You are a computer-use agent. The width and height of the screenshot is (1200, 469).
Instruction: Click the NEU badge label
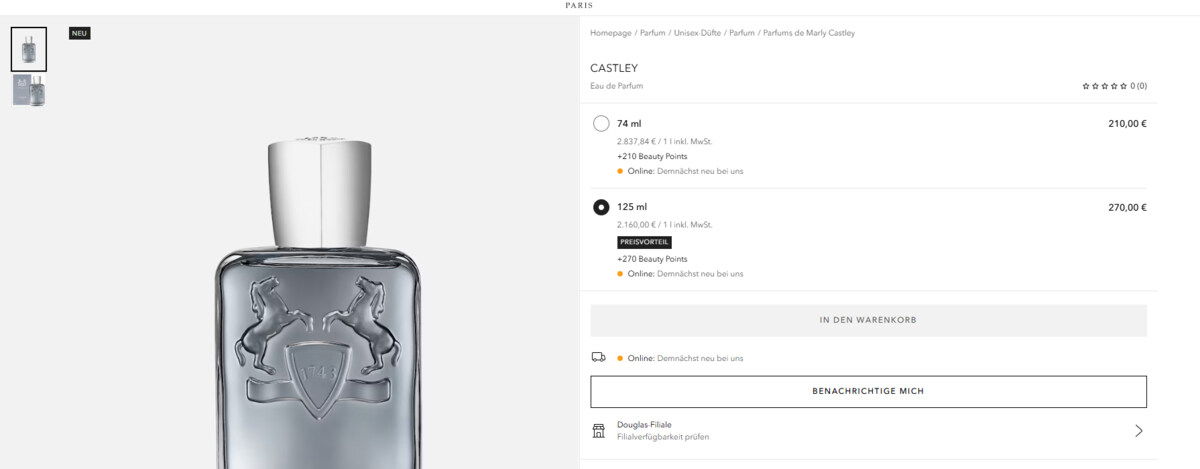[80, 33]
